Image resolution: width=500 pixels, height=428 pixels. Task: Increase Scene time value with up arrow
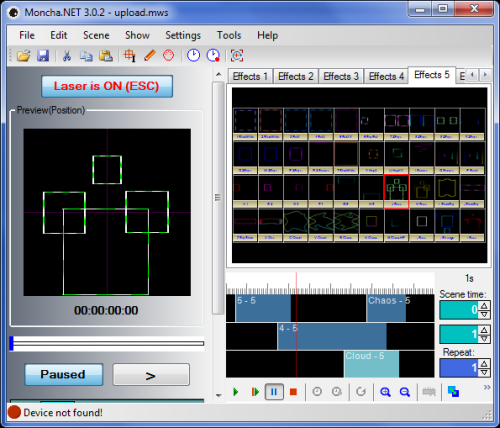484,305
